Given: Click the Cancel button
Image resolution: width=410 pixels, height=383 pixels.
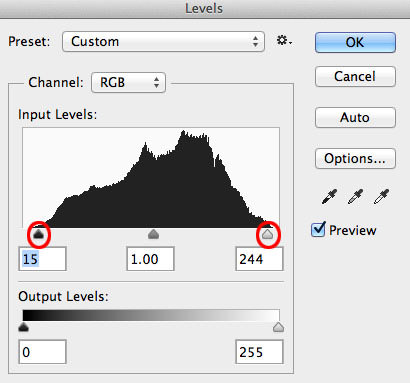Looking at the screenshot, I should 355,77.
